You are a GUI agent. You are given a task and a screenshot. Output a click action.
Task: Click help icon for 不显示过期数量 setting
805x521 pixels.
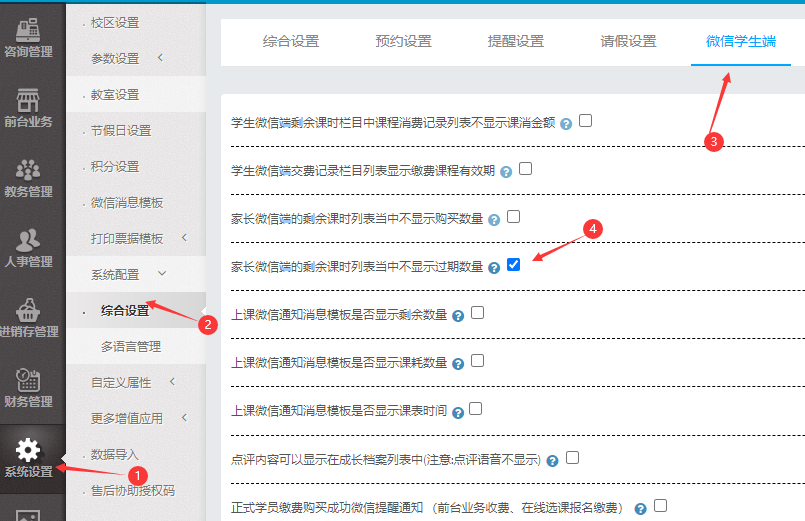point(494,268)
